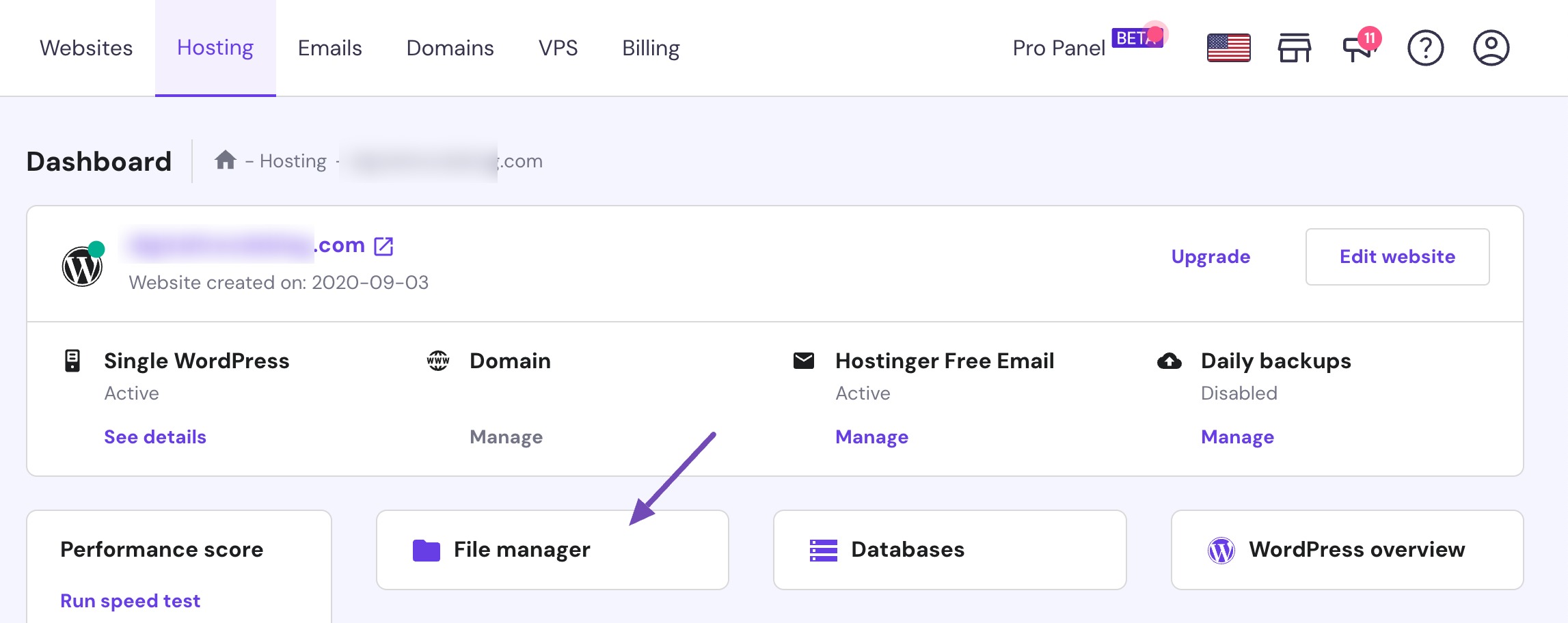Click the Website created on date text
This screenshot has height=623, width=1568.
(279, 283)
